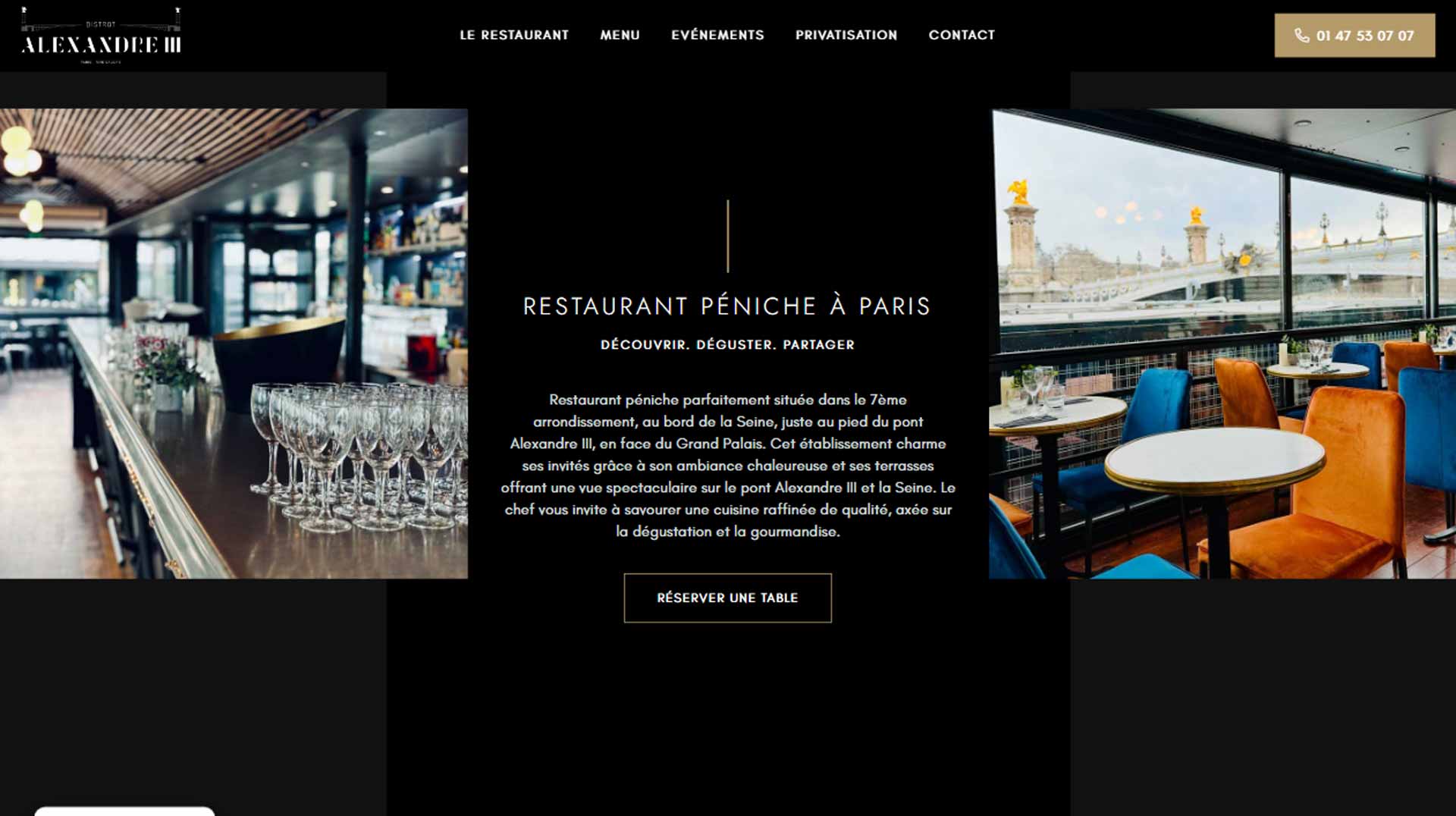Click the golden statue atop bridge pillar

point(1019,191)
